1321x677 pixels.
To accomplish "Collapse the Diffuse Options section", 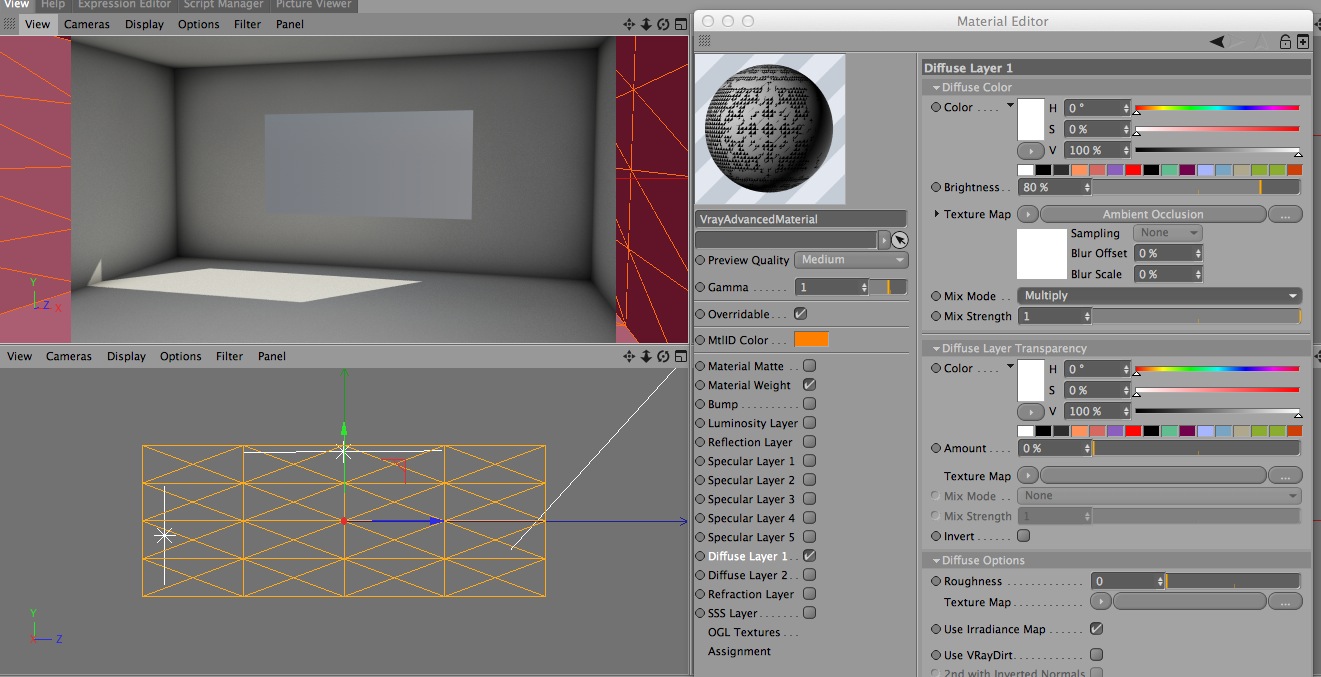I will pos(936,561).
